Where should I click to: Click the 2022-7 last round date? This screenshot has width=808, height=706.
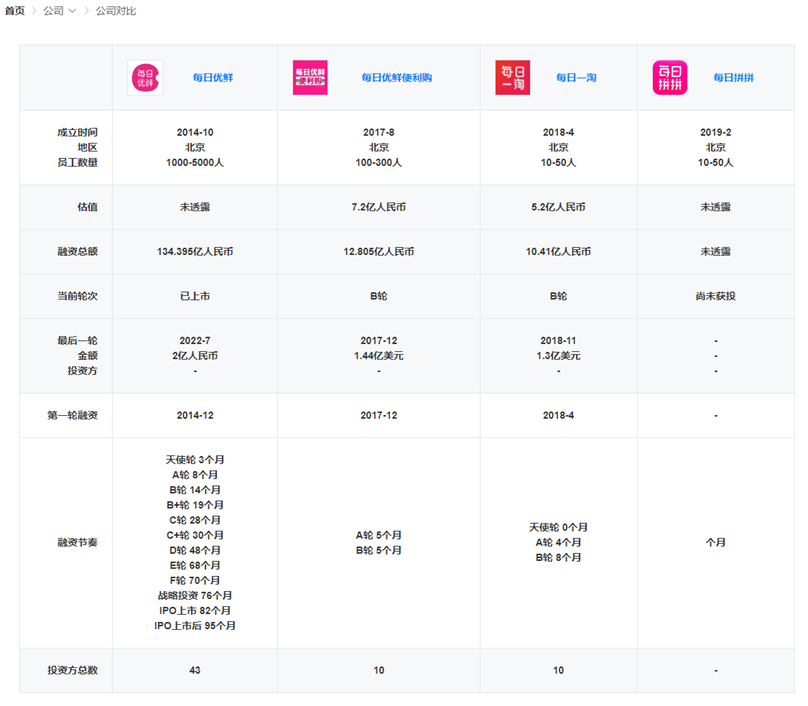pyautogui.click(x=195, y=341)
